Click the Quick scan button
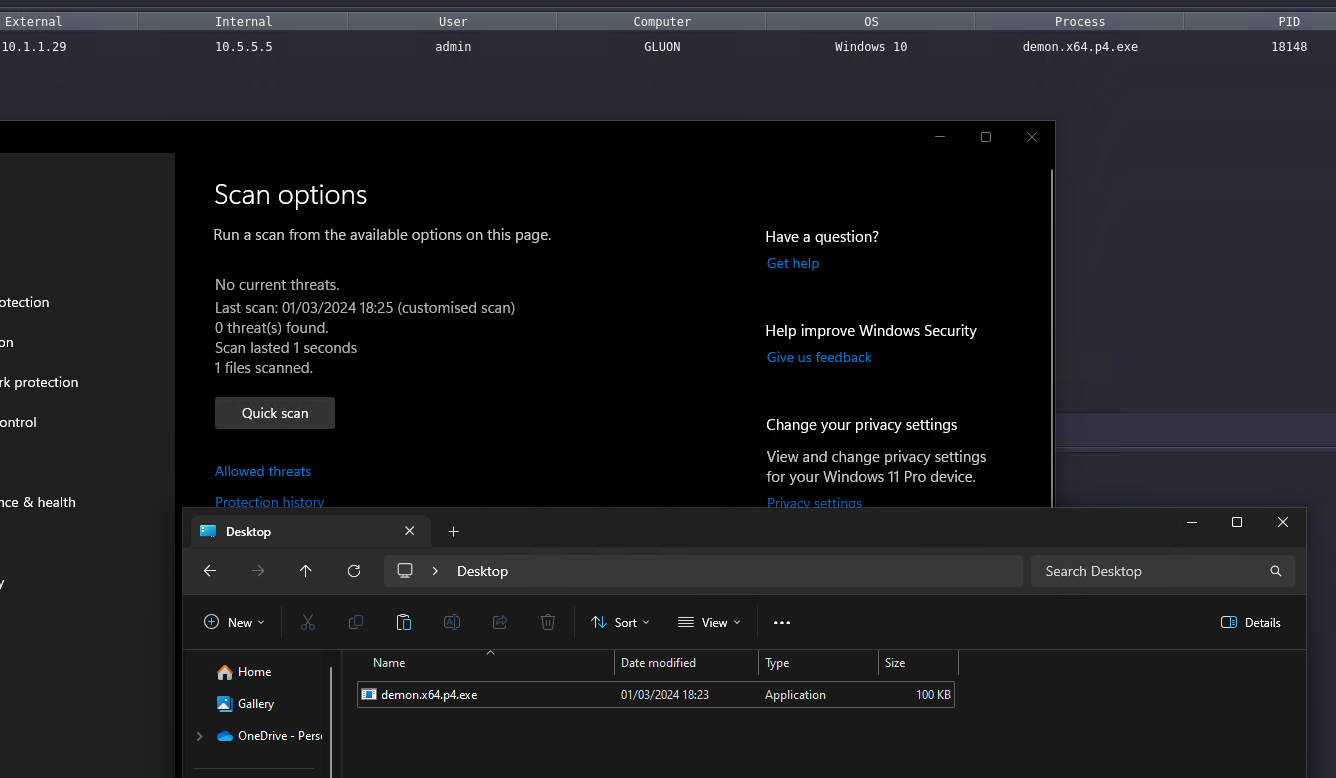This screenshot has width=1336, height=778. tap(275, 413)
